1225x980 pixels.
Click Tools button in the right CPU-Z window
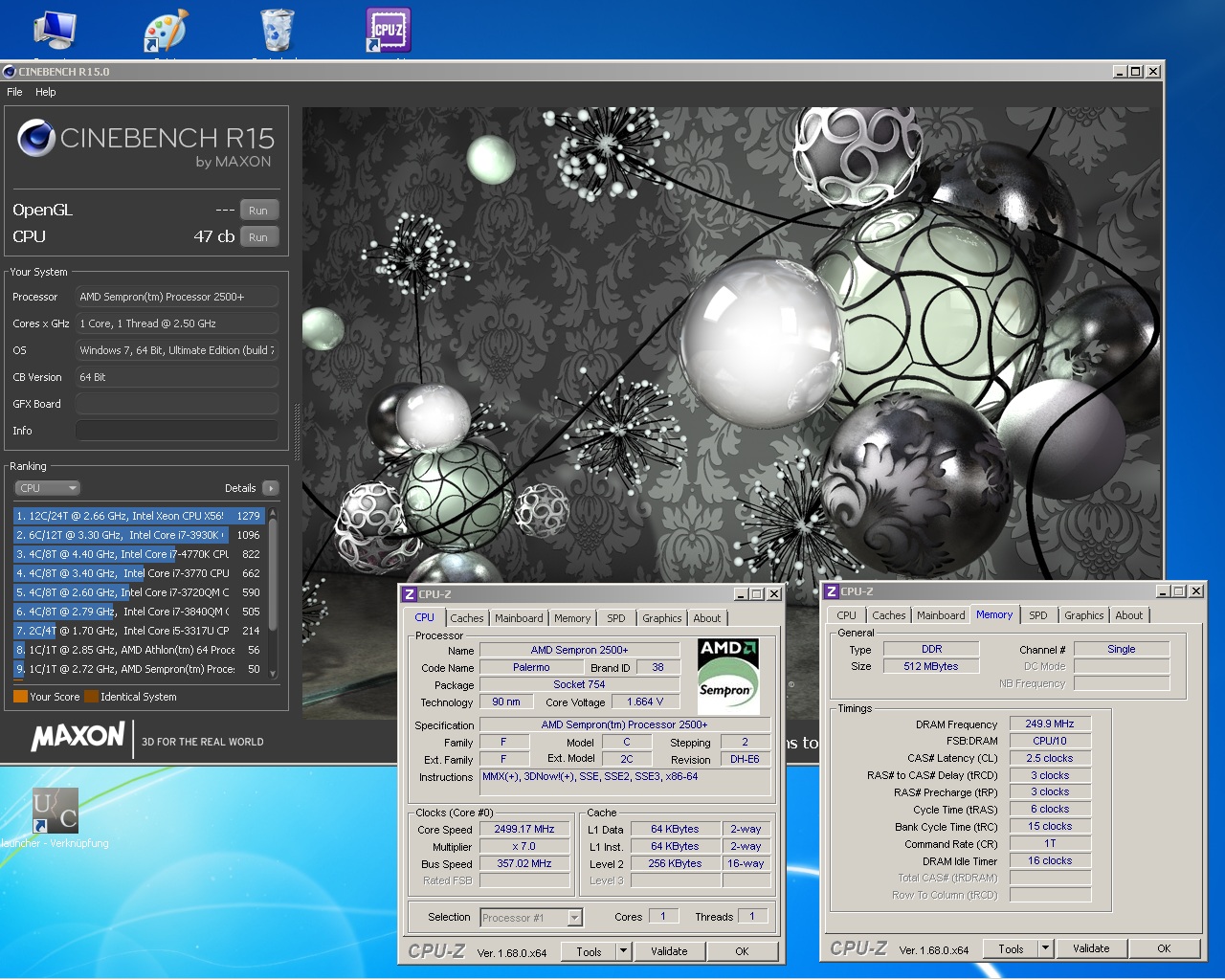pos(1011,949)
